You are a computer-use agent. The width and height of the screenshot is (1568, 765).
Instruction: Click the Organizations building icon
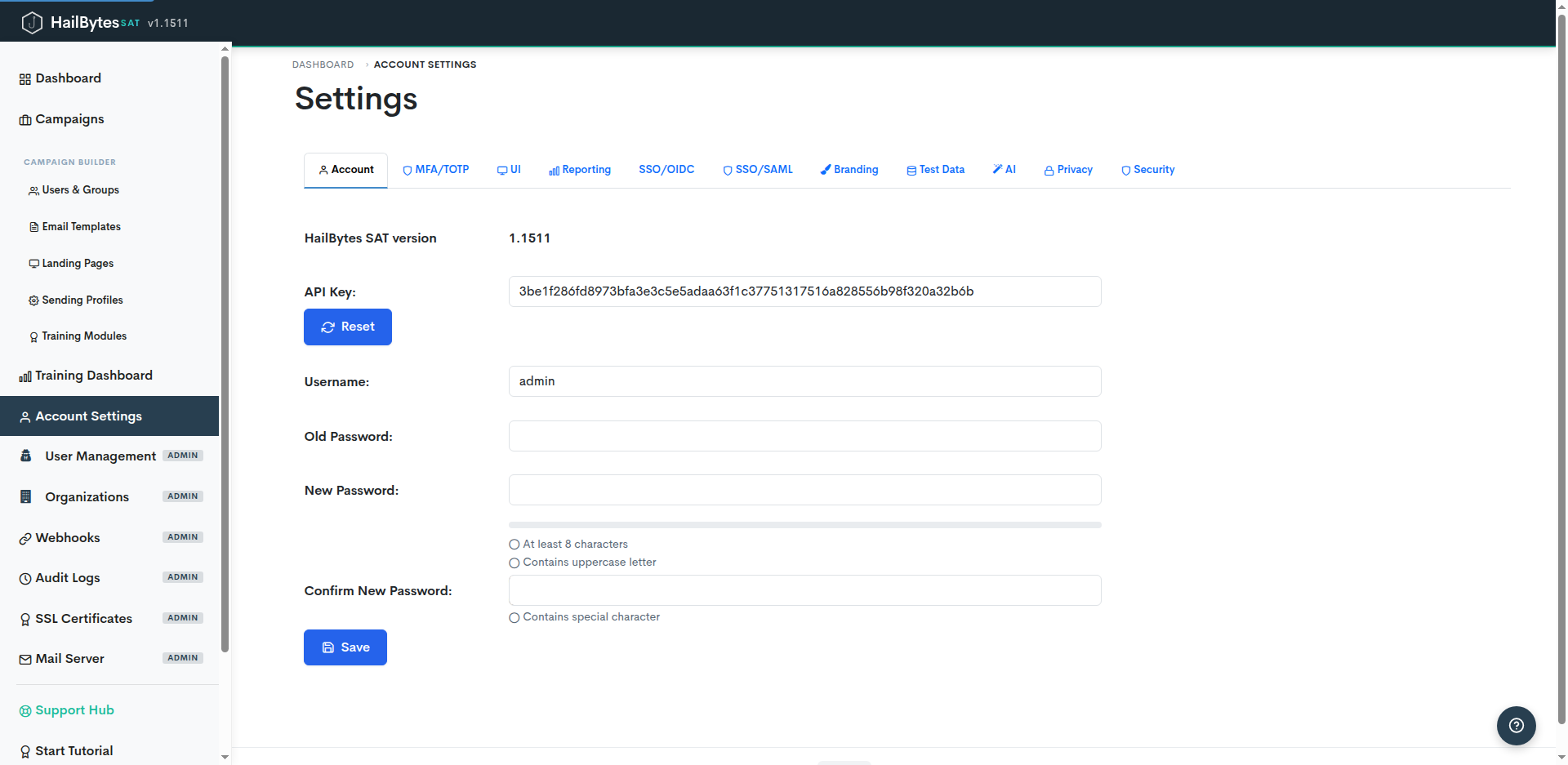[25, 496]
